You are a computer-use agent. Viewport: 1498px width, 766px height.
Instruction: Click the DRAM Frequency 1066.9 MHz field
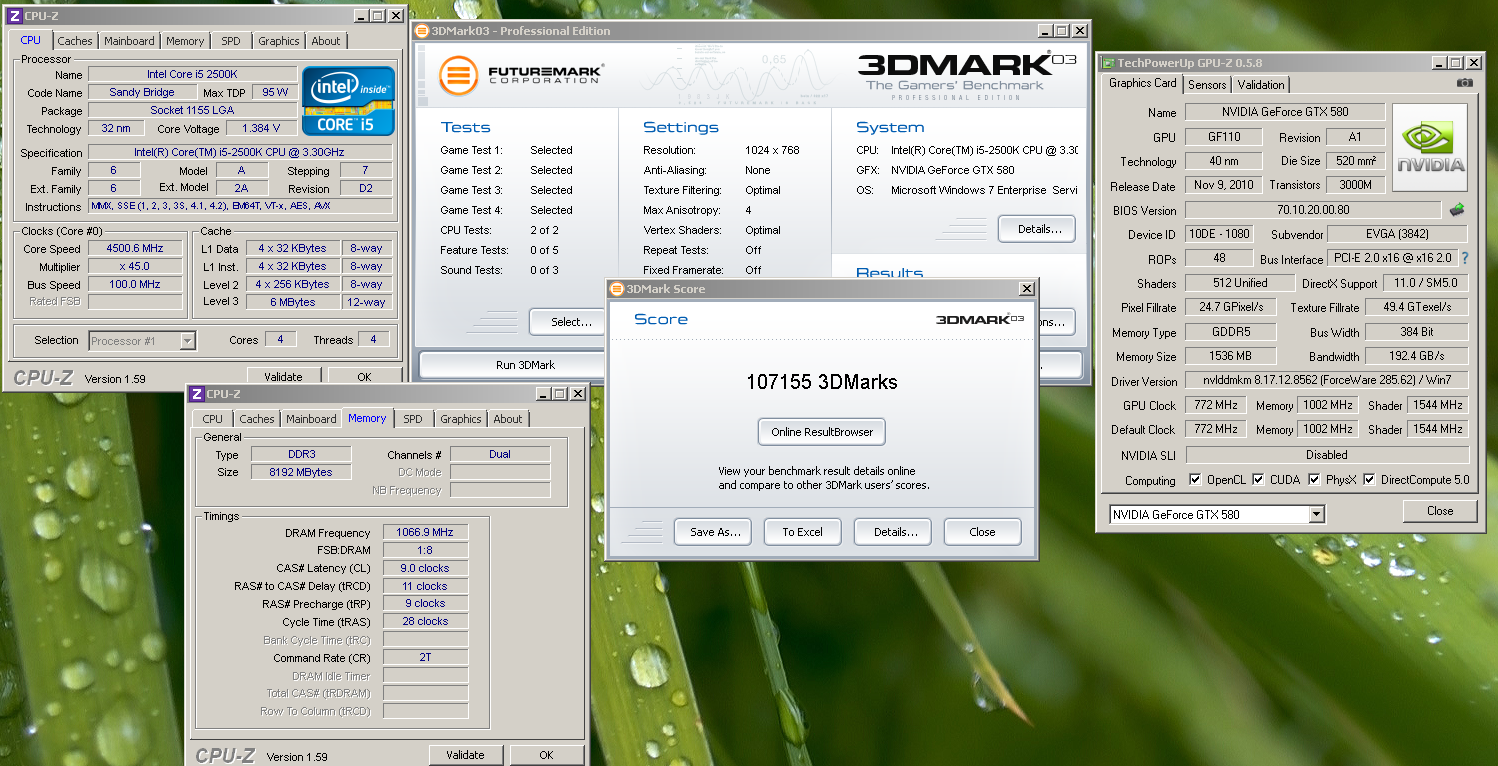(425, 533)
